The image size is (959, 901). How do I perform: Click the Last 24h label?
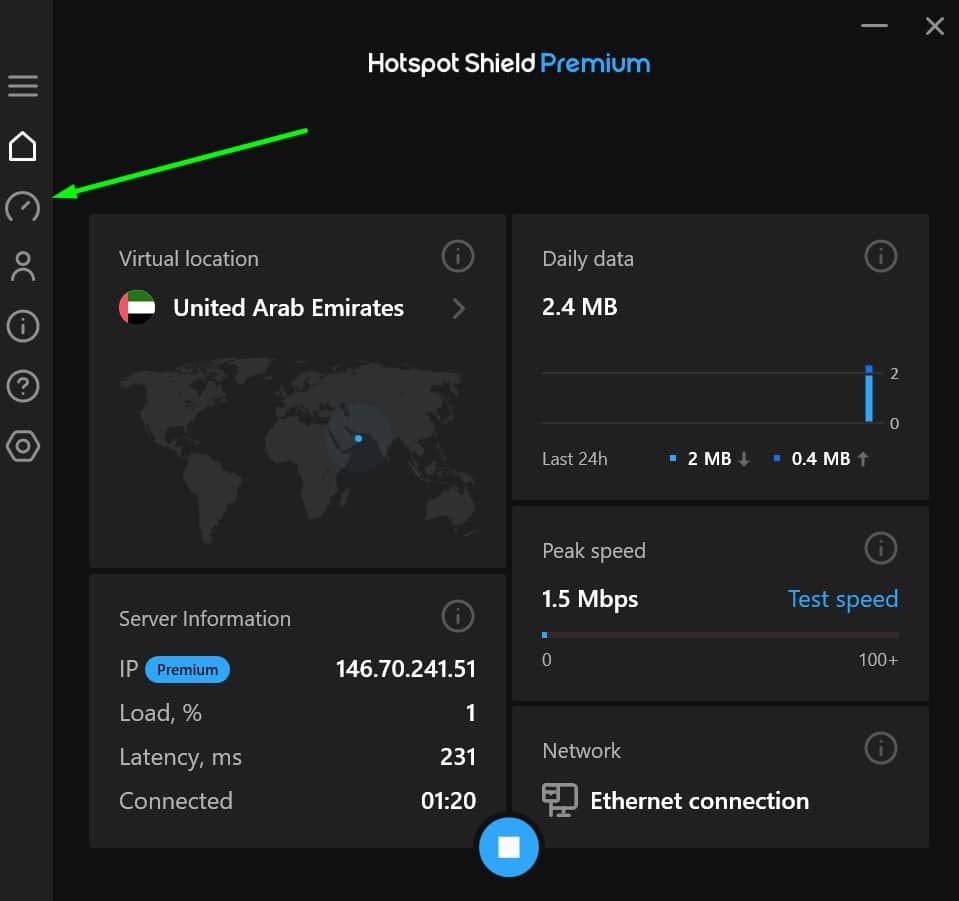click(x=574, y=459)
